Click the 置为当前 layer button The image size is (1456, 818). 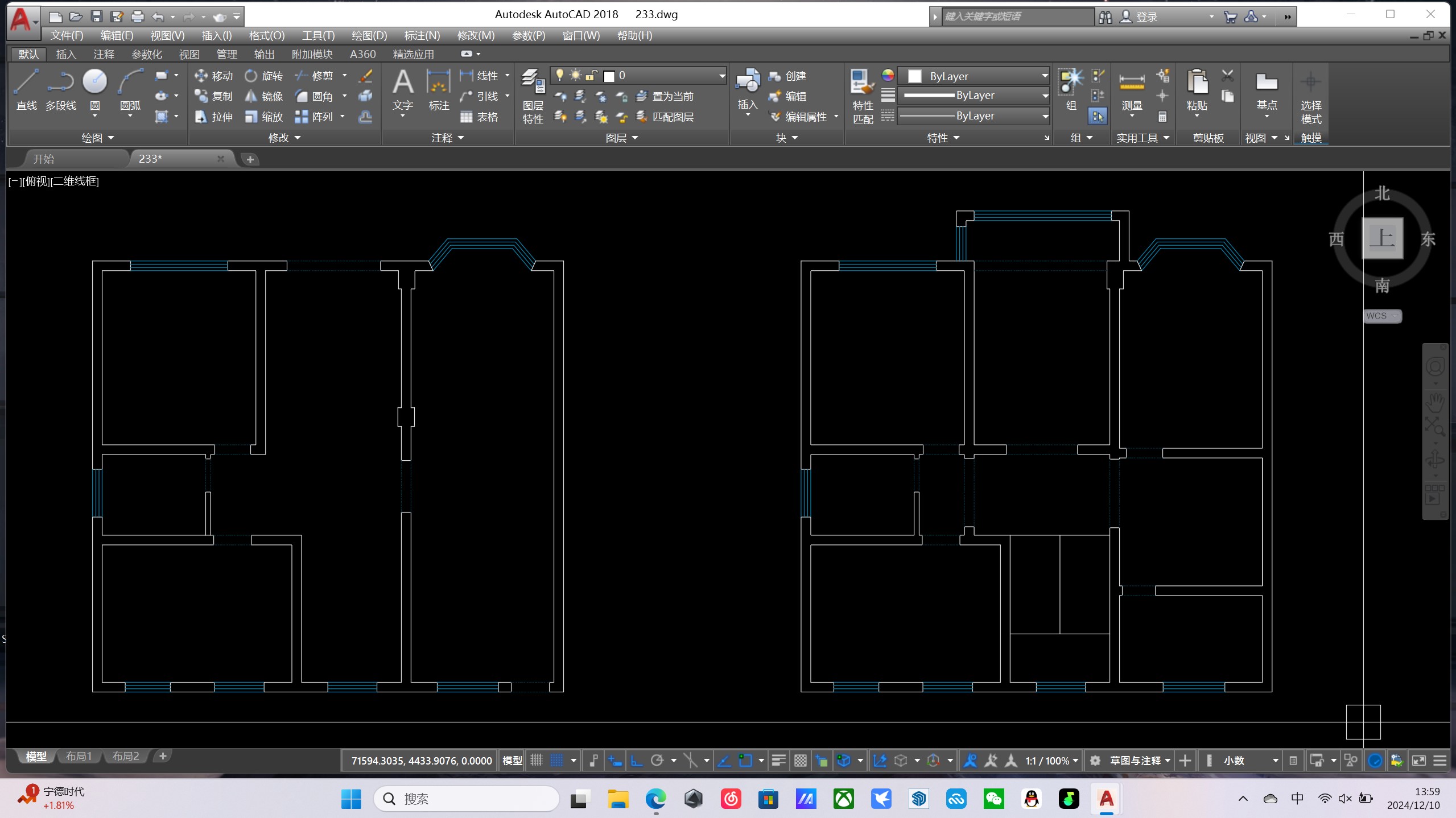(665, 96)
